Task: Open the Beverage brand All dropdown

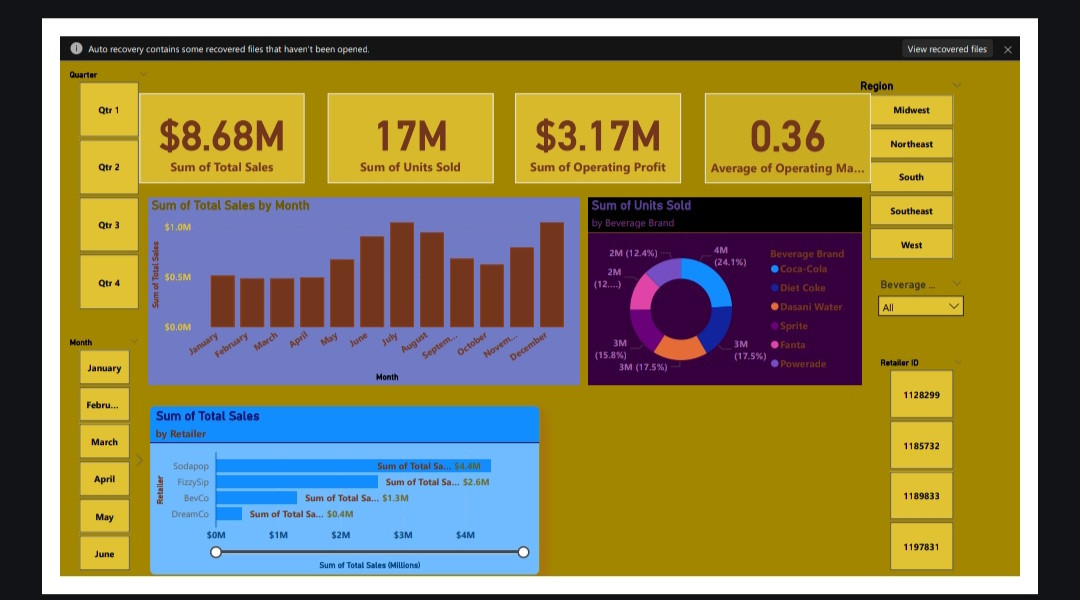Action: tap(921, 307)
